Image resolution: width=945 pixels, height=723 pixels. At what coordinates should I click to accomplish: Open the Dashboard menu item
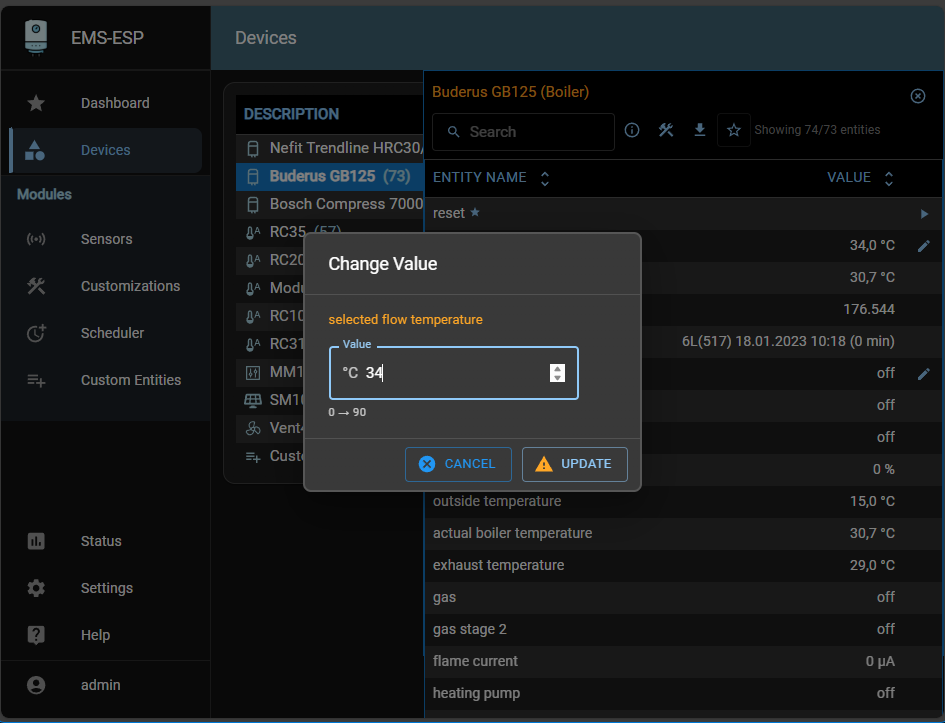114,103
